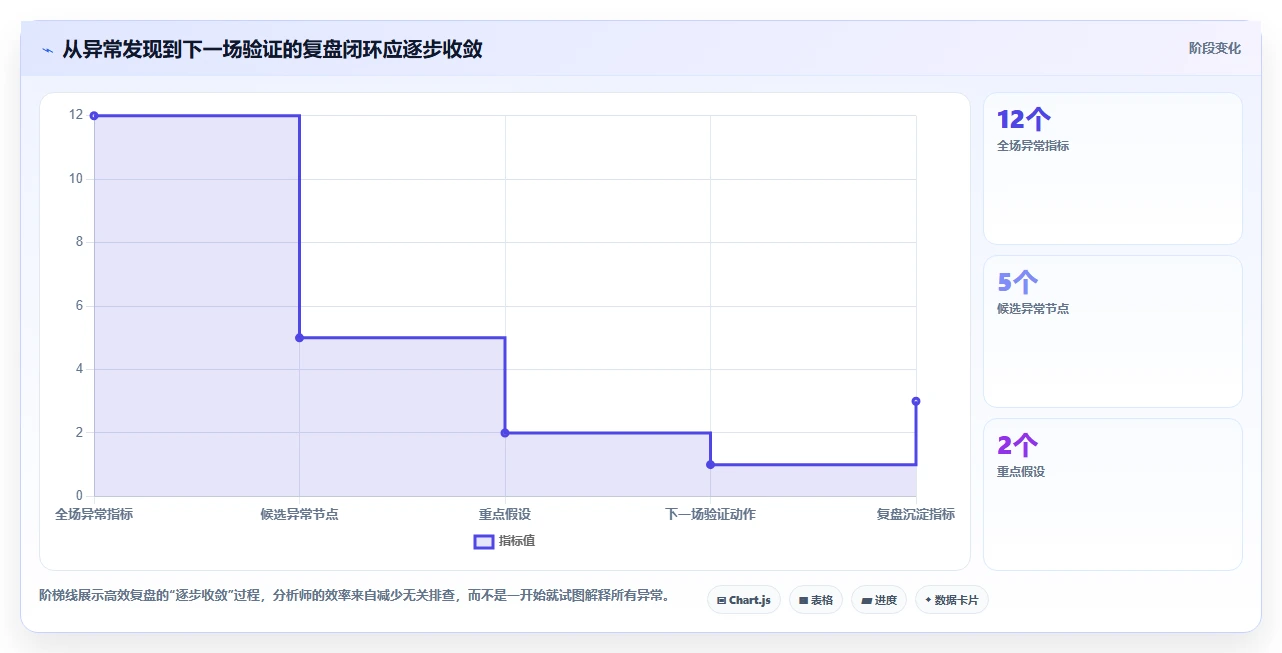Select the data point at 全场异常指标 value 12
1282x653 pixels.
pos(94,116)
